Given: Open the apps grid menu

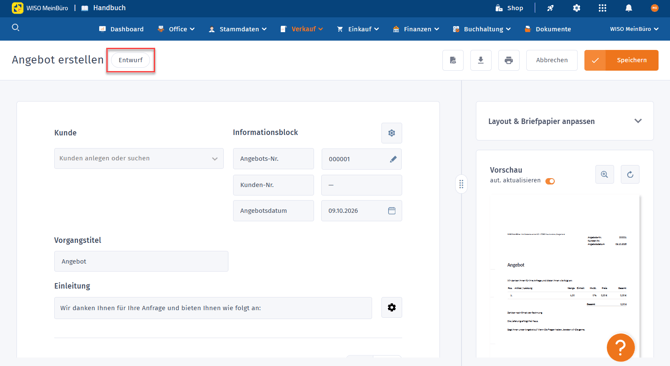Looking at the screenshot, I should pyautogui.click(x=602, y=8).
